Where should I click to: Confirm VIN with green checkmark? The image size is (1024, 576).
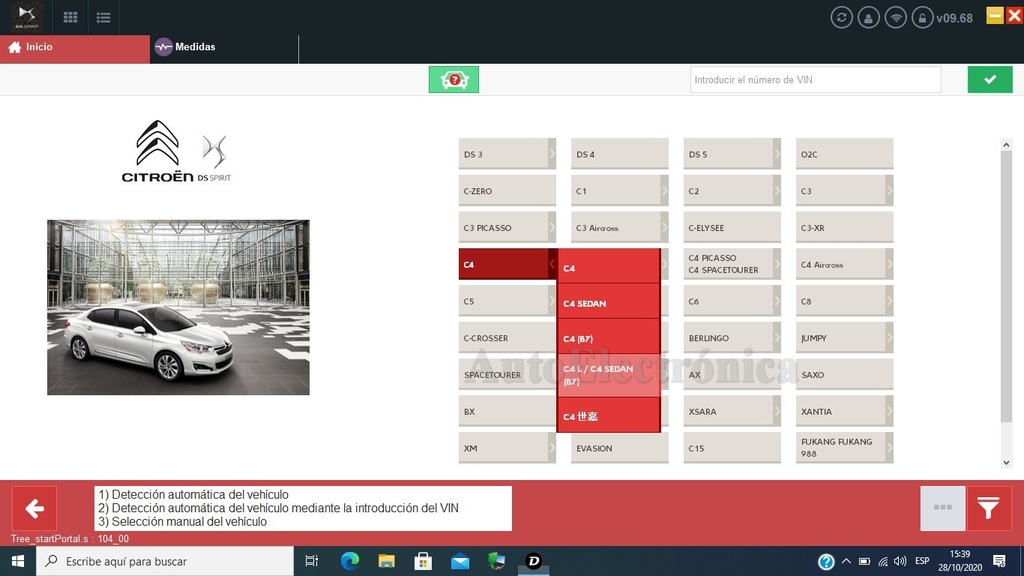(990, 80)
